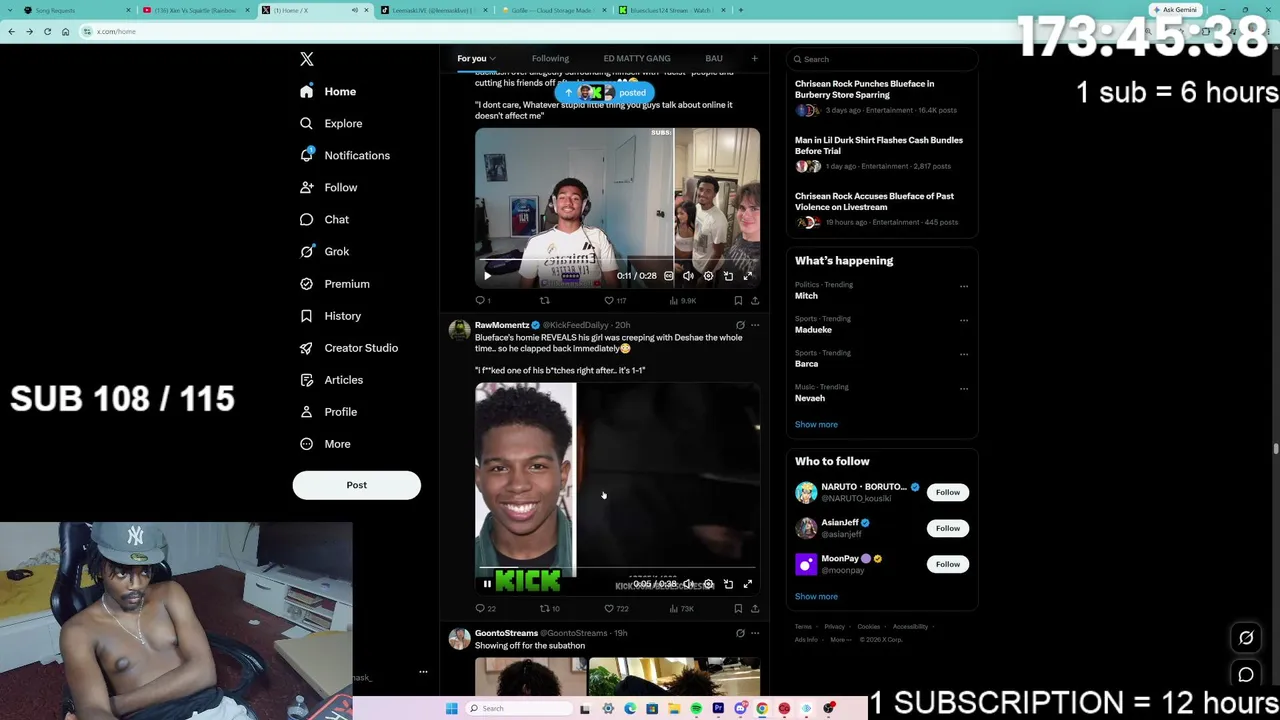Open the Chrisean Rock Punches Blueface story
The image size is (1280, 720).
865,89
